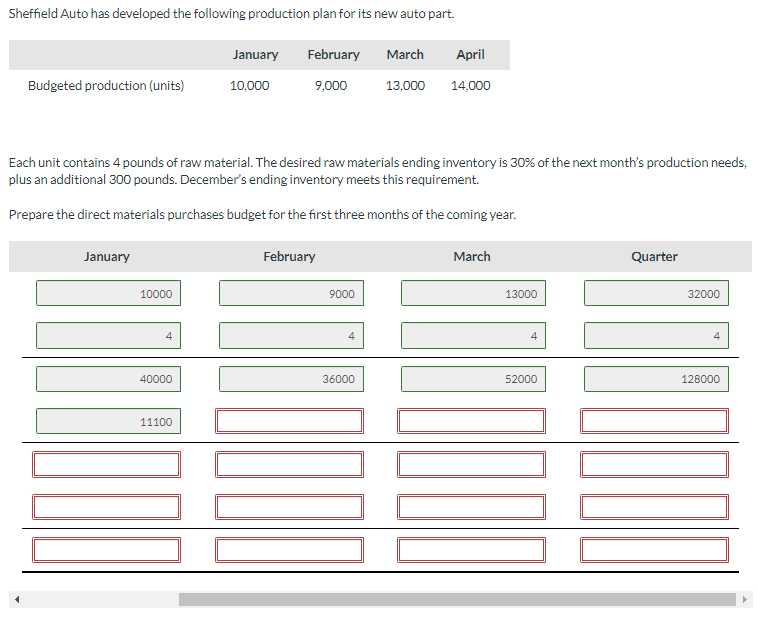Viewport: 758px width, 629px height.
Task: Click the 'Quarter' column header in budget table
Action: tap(654, 256)
